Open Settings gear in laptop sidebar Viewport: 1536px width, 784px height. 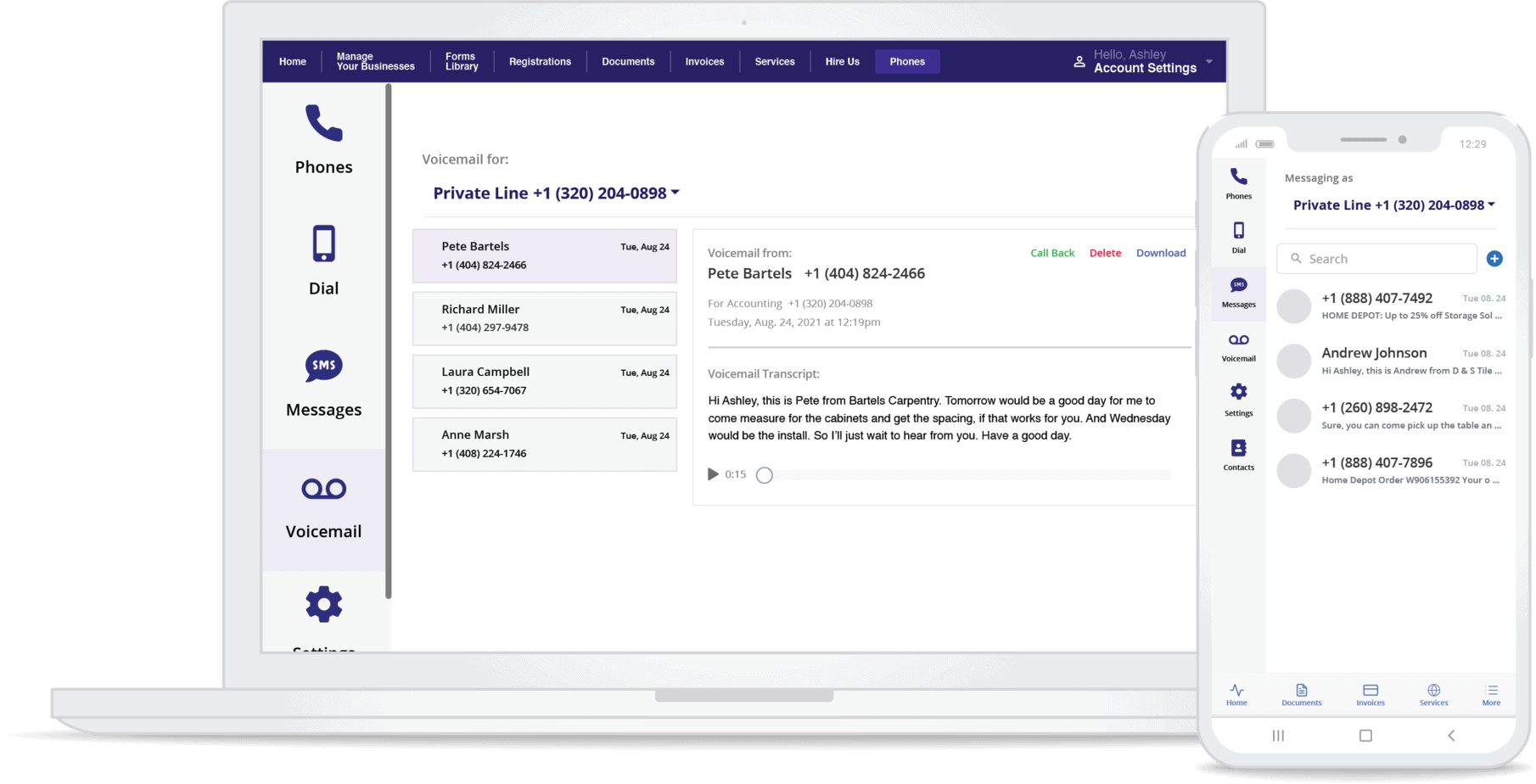(323, 604)
